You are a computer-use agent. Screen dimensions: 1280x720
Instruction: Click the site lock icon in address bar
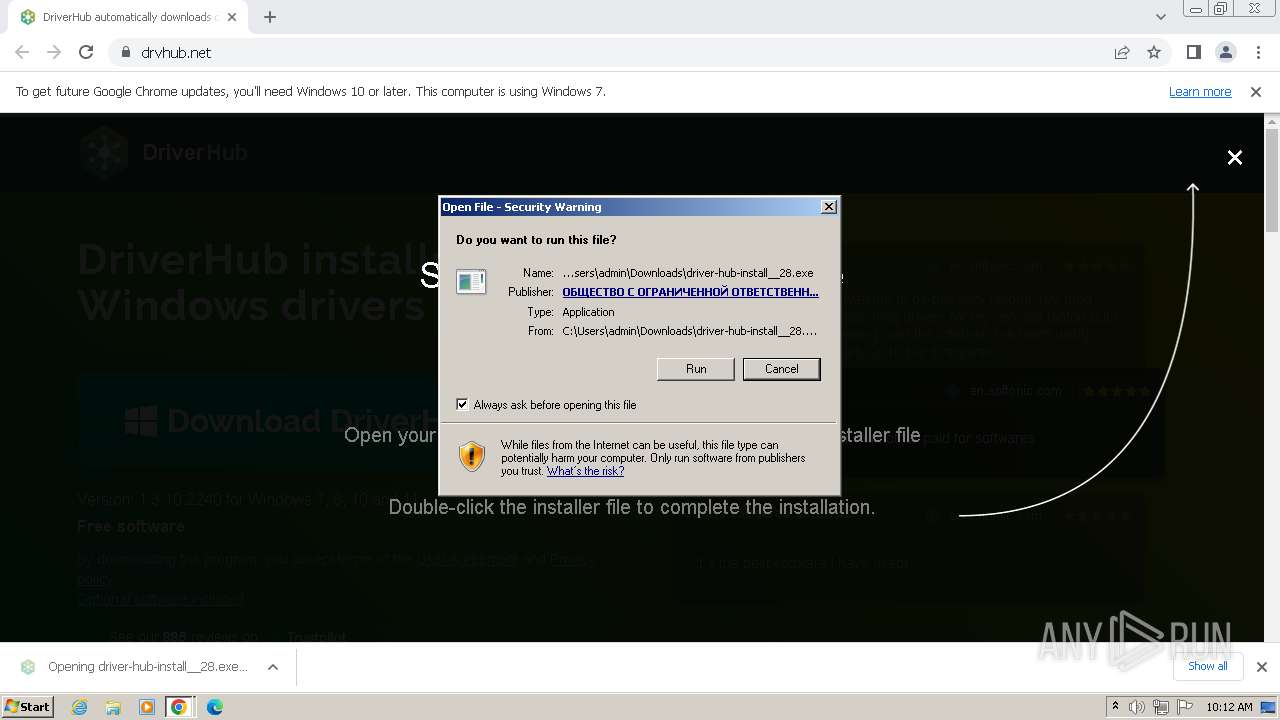126,52
